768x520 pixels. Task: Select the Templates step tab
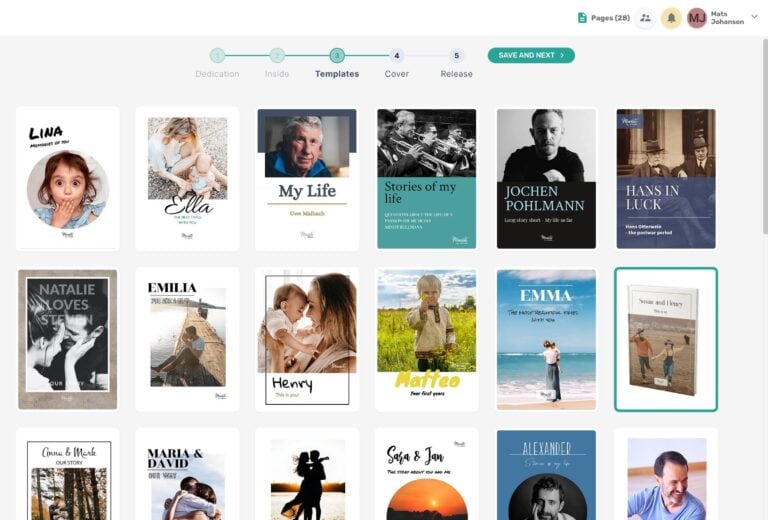(x=337, y=56)
